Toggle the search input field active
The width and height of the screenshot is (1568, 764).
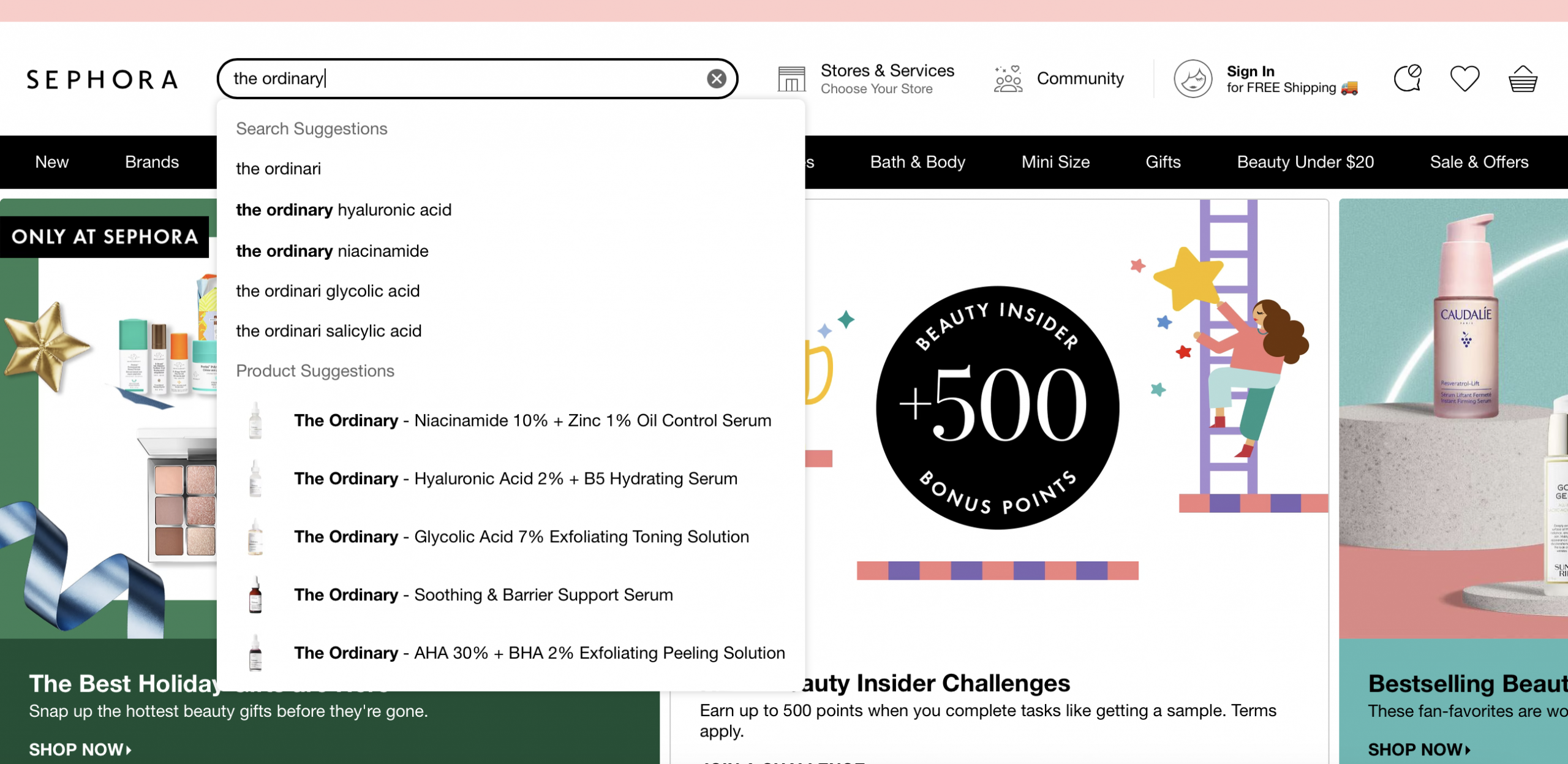point(479,78)
